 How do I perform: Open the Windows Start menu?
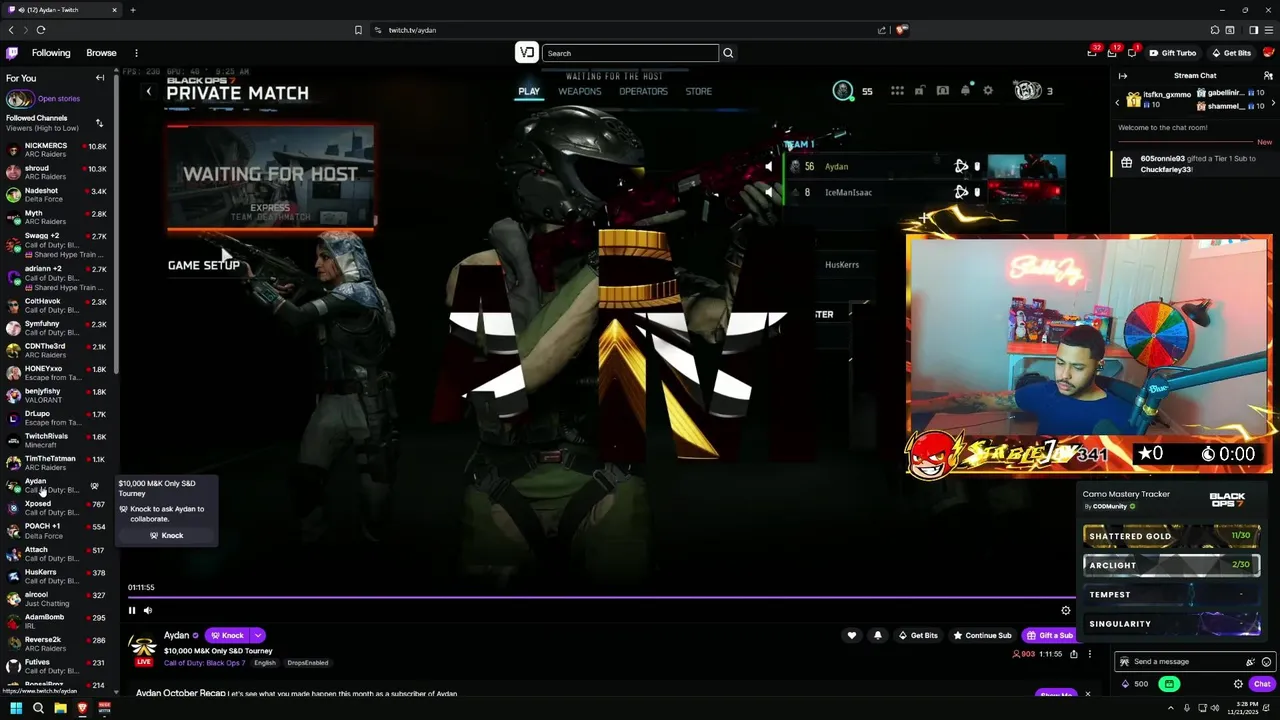[x=16, y=708]
